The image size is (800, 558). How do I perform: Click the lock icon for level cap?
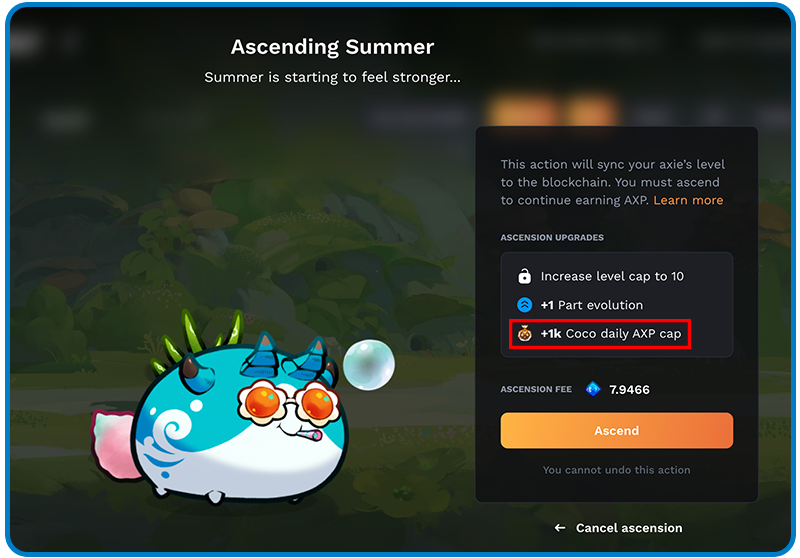coord(524,276)
